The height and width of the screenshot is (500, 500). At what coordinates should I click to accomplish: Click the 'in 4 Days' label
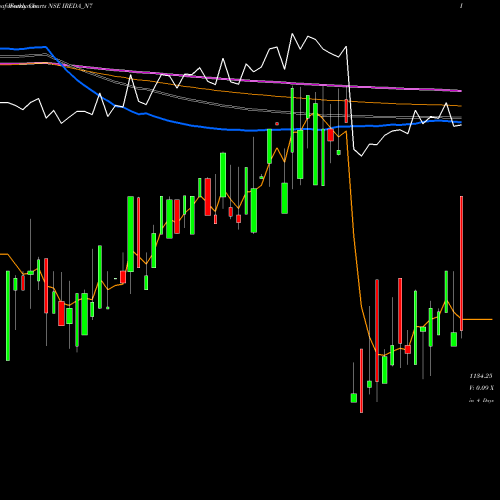[x=481, y=400]
